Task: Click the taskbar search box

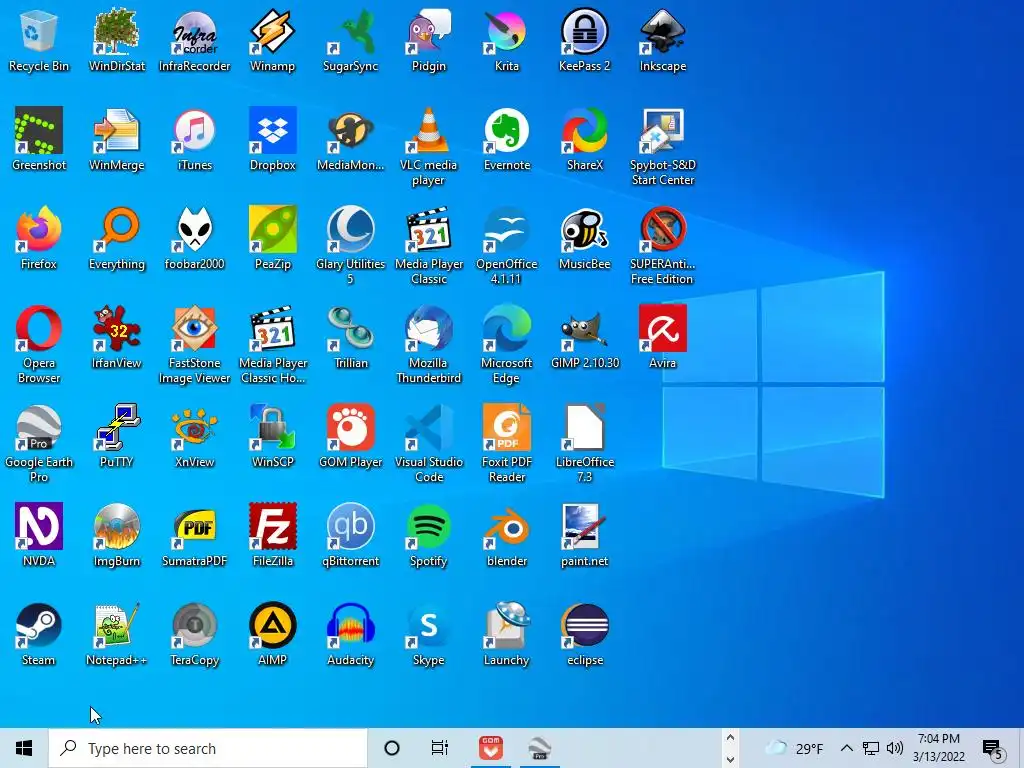Action: (x=208, y=748)
